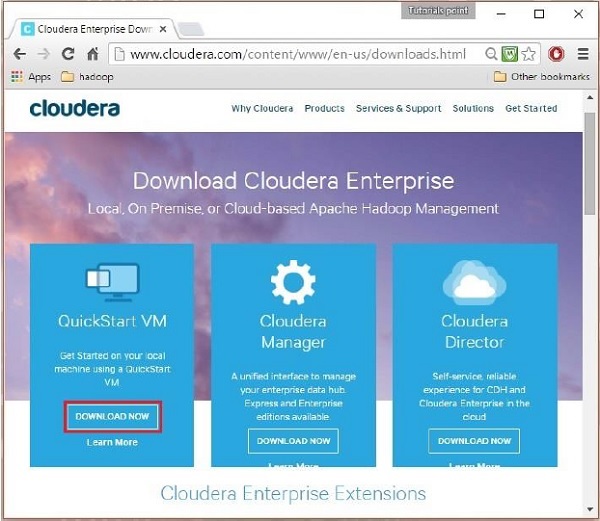
Task: Click the Cloudera Manager gear icon
Action: 293,280
